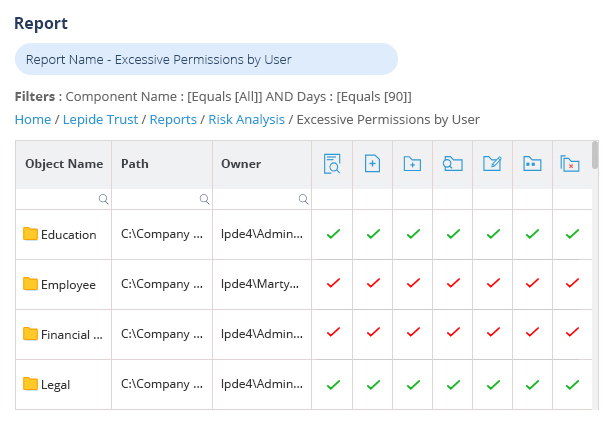Click the folder-with-pencil permission column icon
The width and height of the screenshot is (612, 430).
493,163
